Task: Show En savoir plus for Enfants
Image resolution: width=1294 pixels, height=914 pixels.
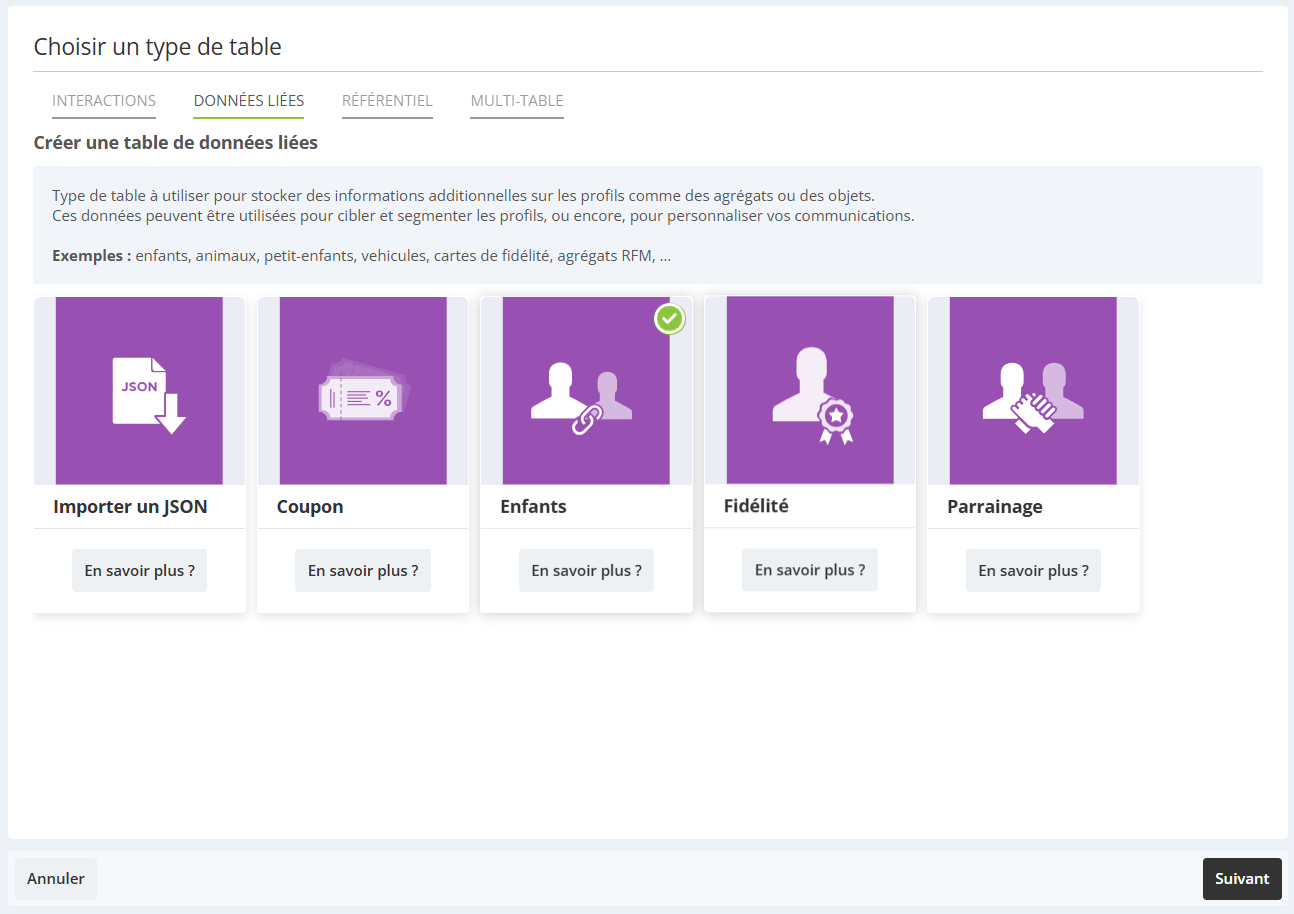Action: [586, 571]
